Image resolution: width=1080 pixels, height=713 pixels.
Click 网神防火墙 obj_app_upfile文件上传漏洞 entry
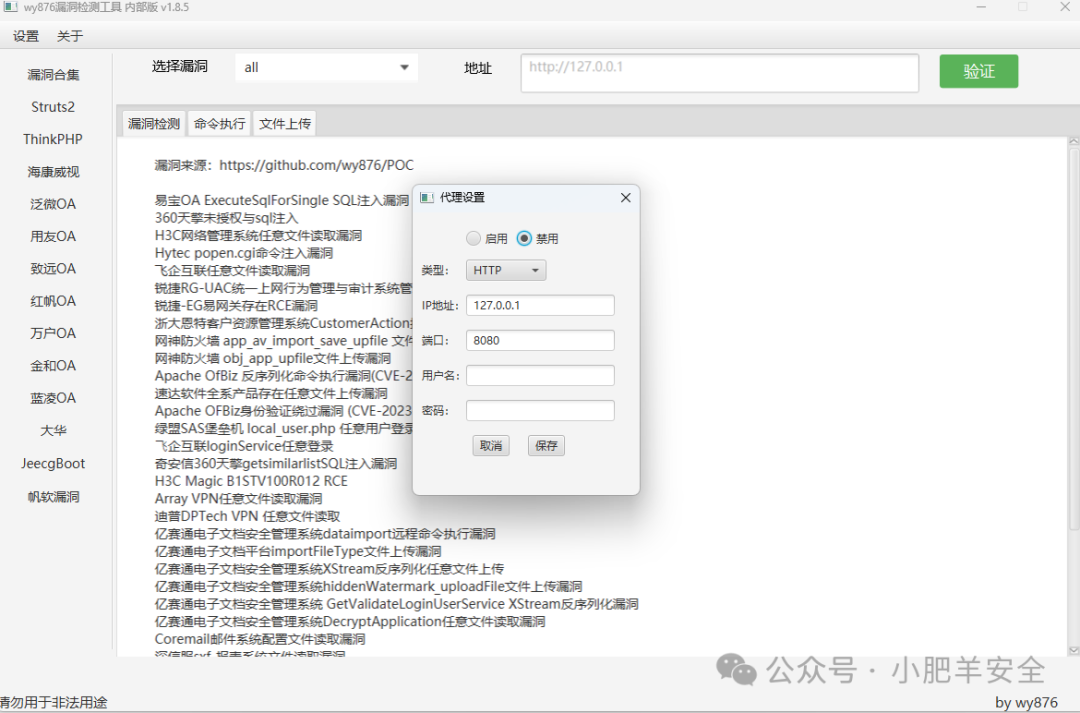tap(273, 358)
